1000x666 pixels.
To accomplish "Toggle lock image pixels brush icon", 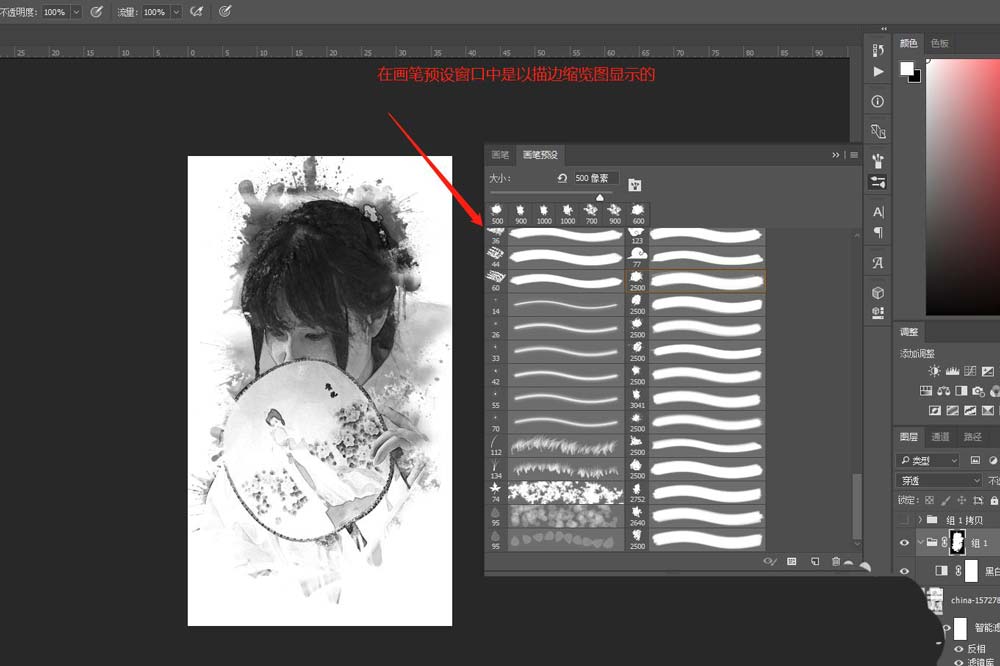I will 946,500.
